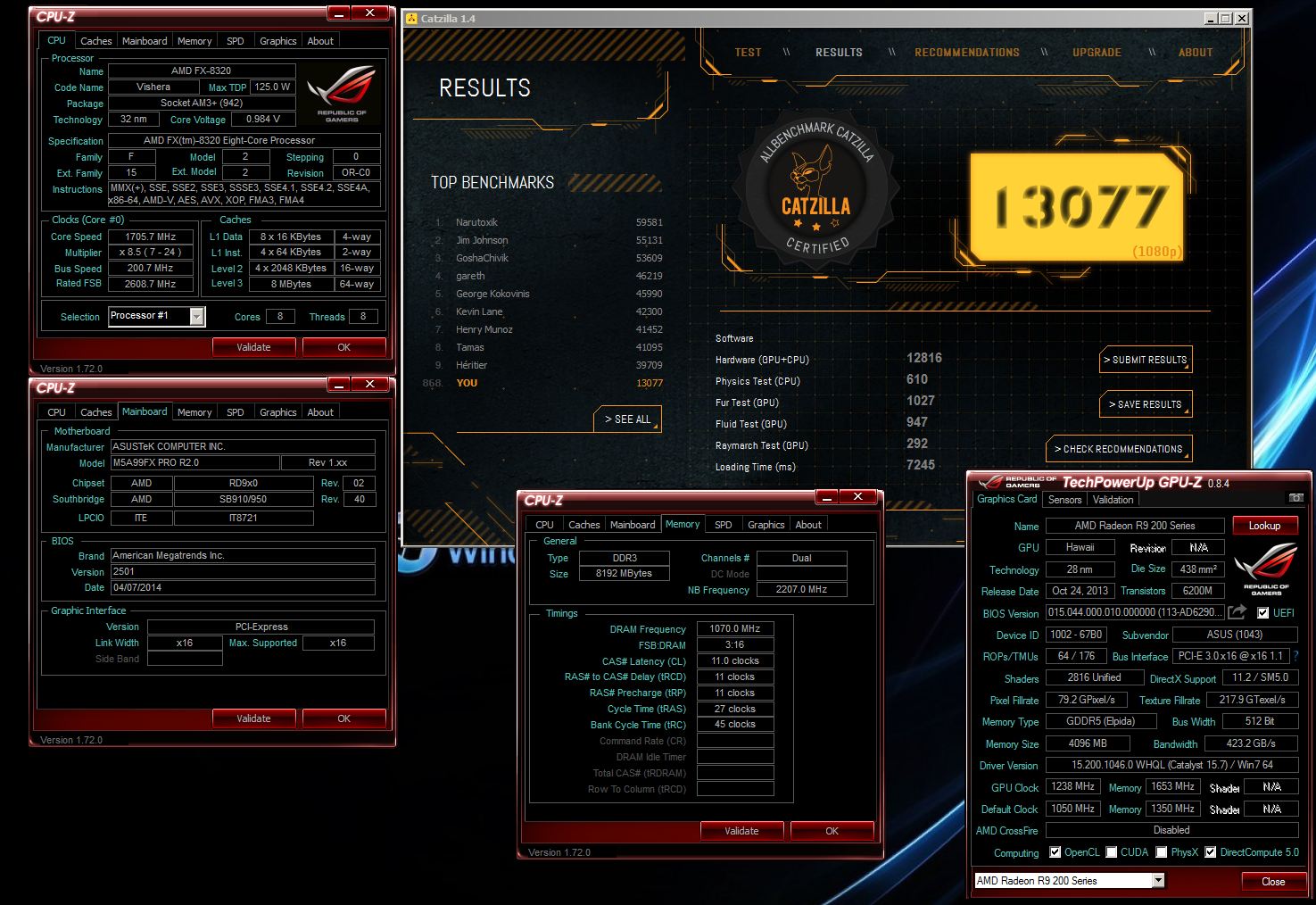Viewport: 1316px width, 905px height.
Task: Open the Processor #1 selection dropdown
Action: [197, 317]
